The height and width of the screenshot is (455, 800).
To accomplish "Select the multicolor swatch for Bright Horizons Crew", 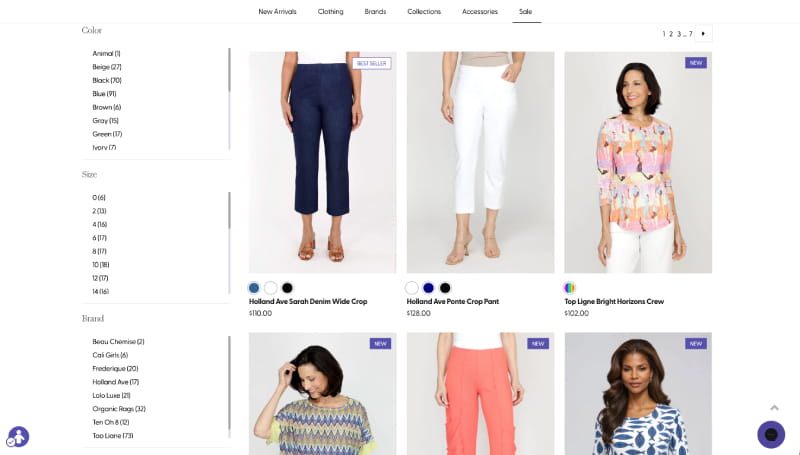I will 570,288.
